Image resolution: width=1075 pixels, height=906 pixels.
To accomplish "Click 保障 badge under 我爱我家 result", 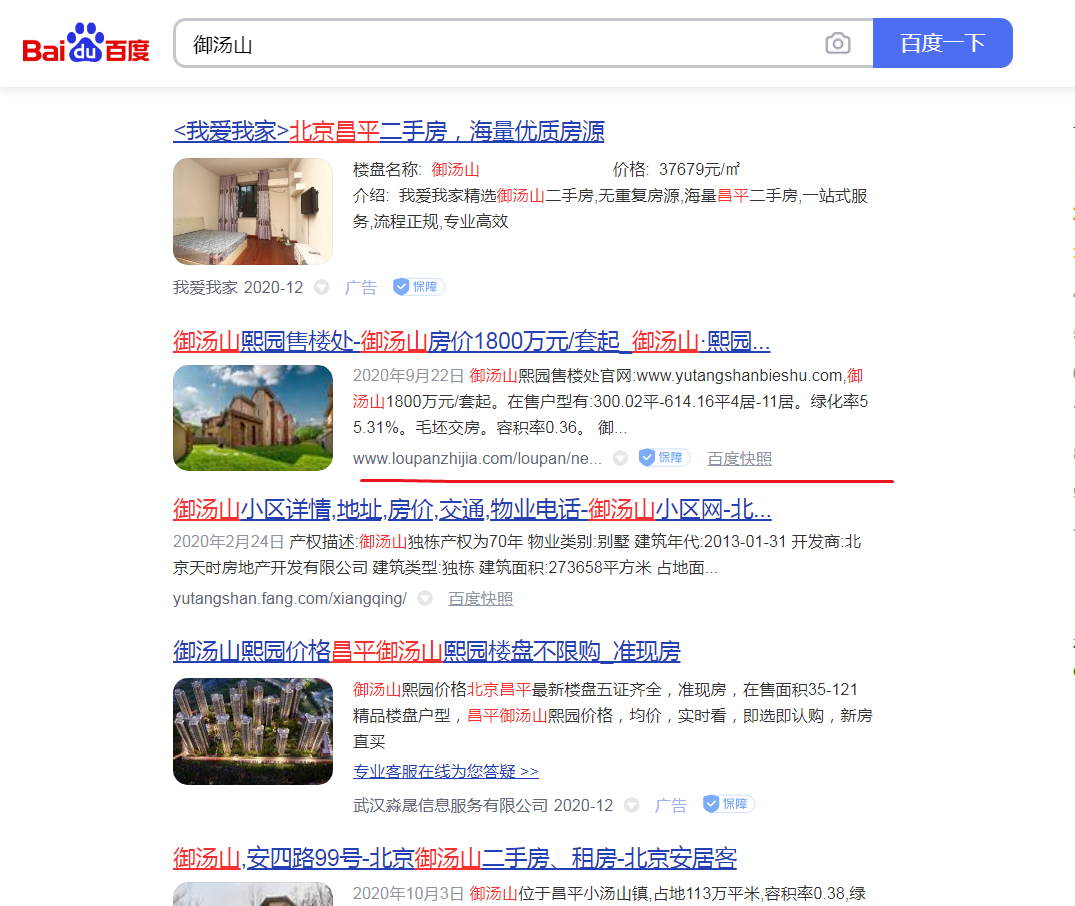I will (x=419, y=287).
